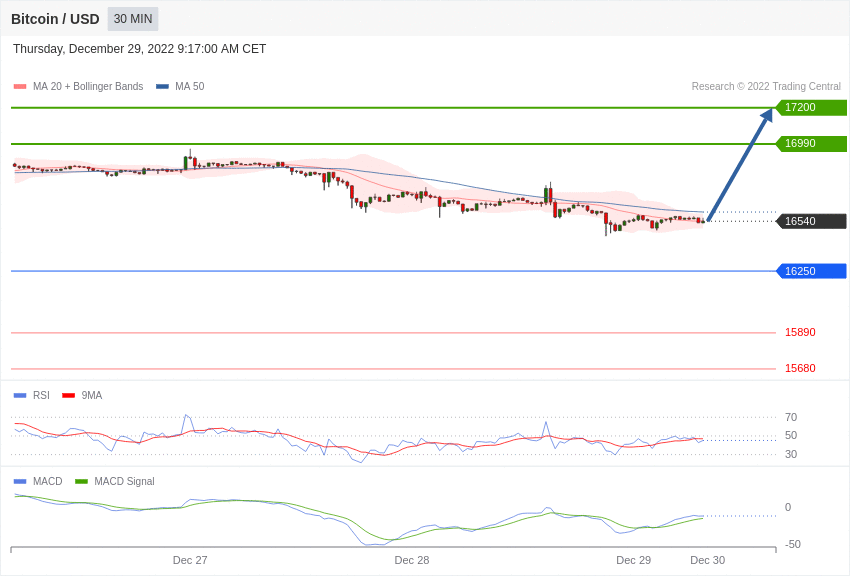Click the red 15680 support value
850x576 pixels.
[x=800, y=368]
